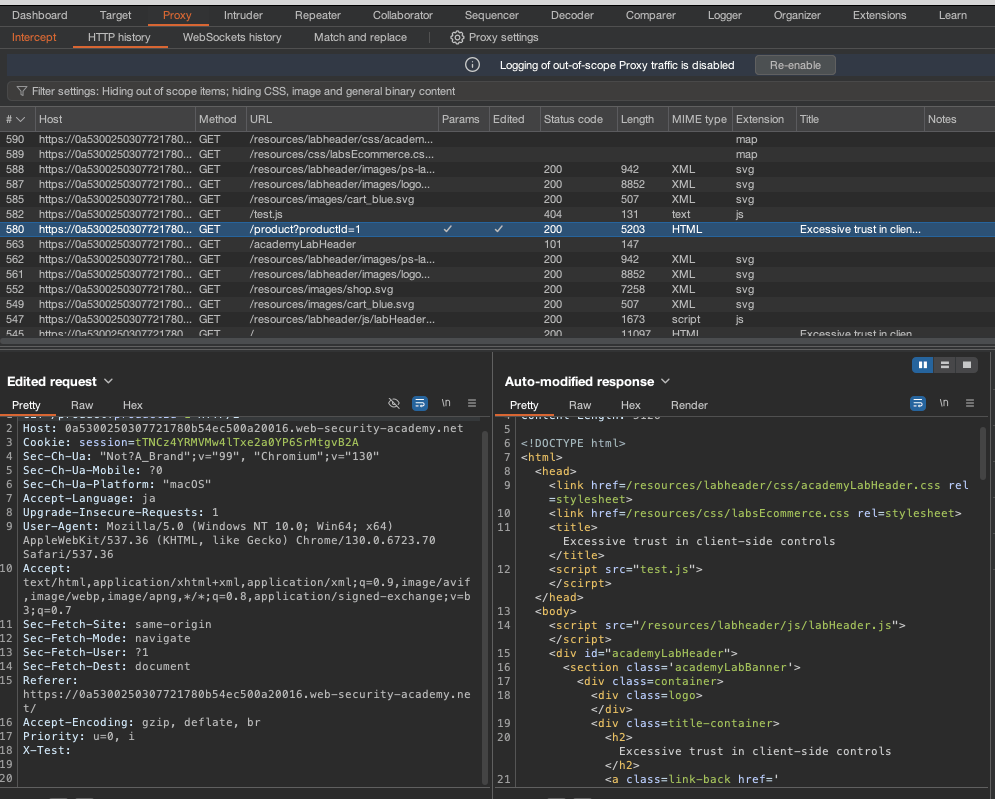Sort by MIME type column header

coord(699,119)
